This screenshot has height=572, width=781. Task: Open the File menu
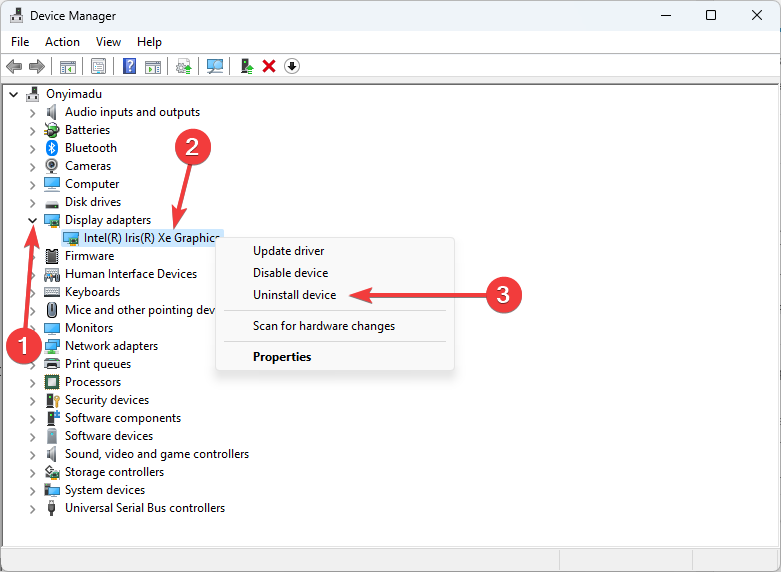click(20, 42)
